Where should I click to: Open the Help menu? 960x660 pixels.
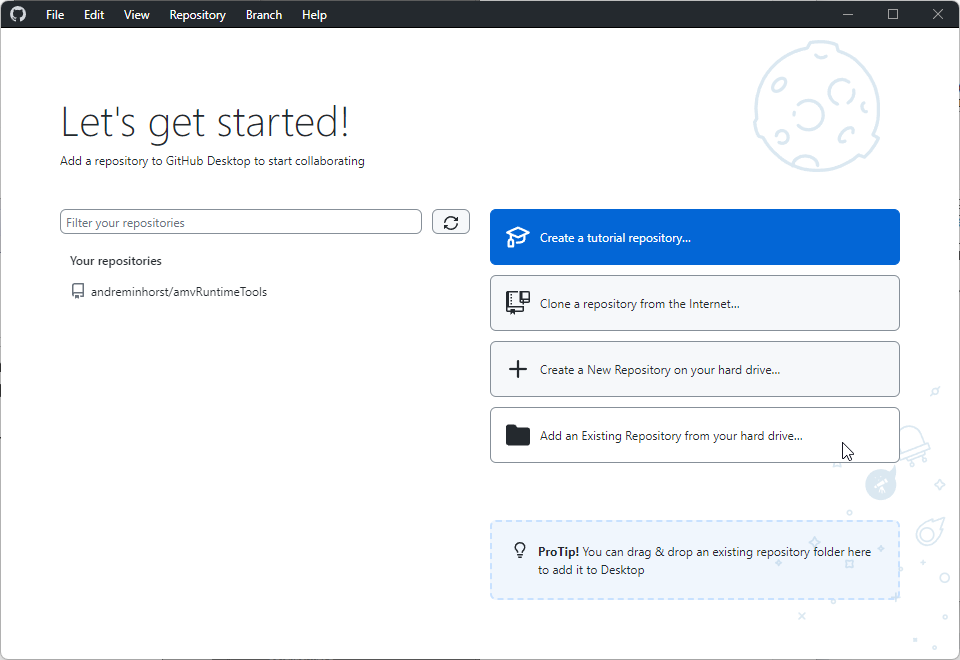[x=314, y=14]
